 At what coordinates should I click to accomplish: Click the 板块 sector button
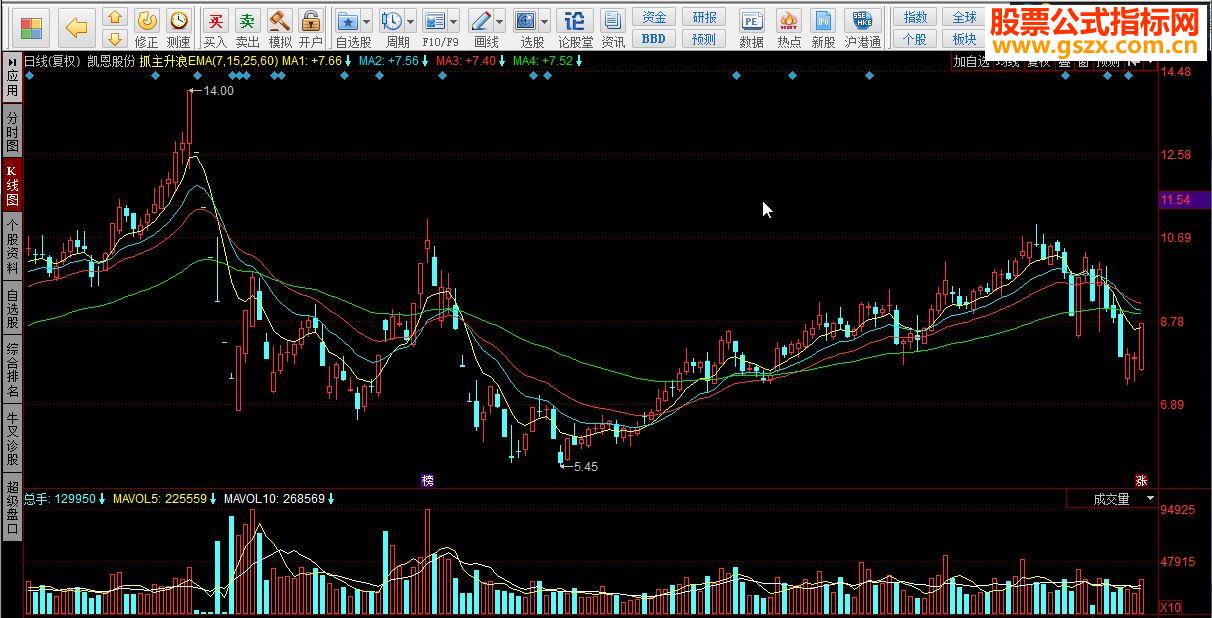[x=964, y=39]
